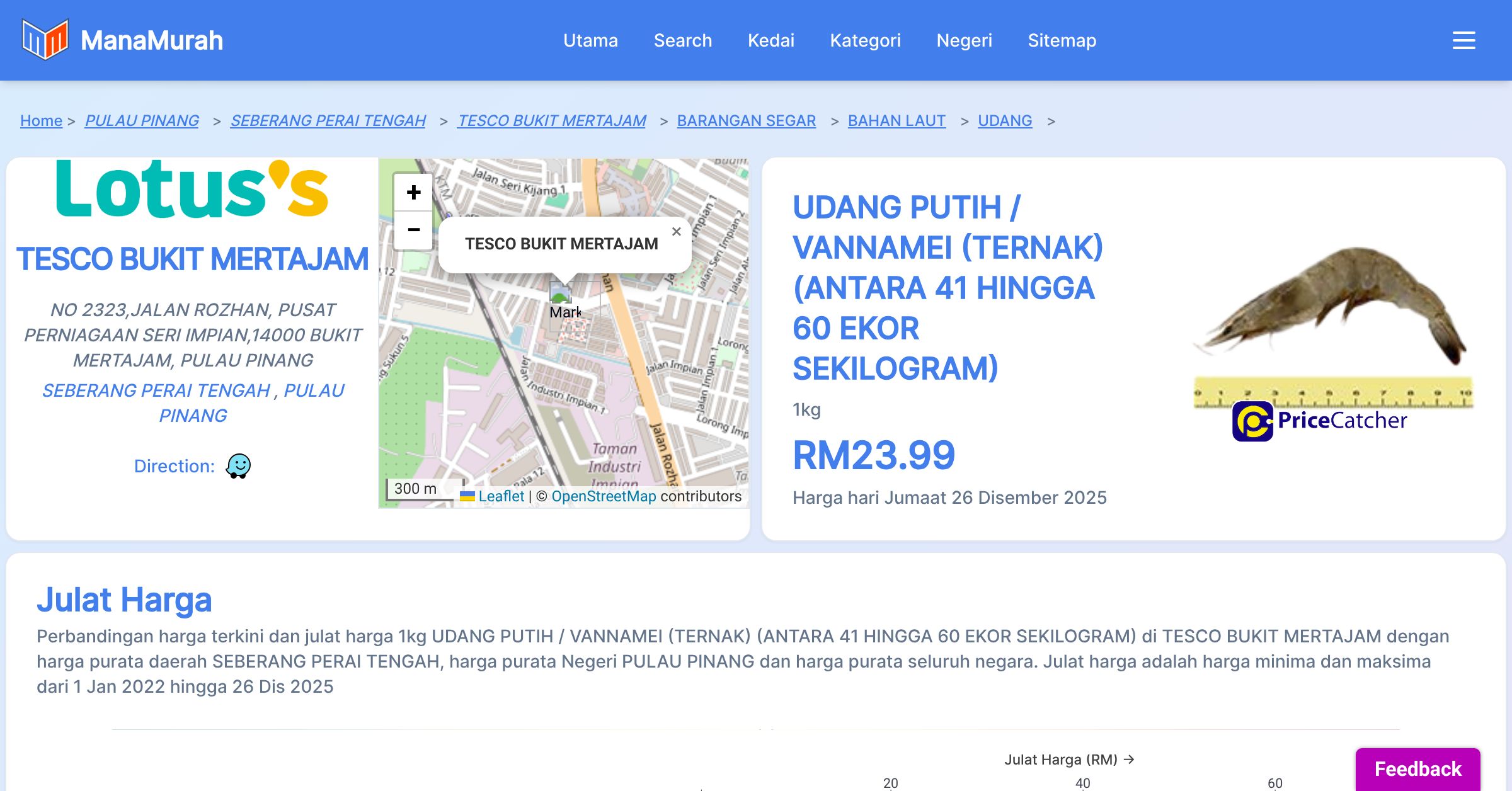Image resolution: width=1512 pixels, height=791 pixels.
Task: Open Sitemap from navigation
Action: point(1062,40)
